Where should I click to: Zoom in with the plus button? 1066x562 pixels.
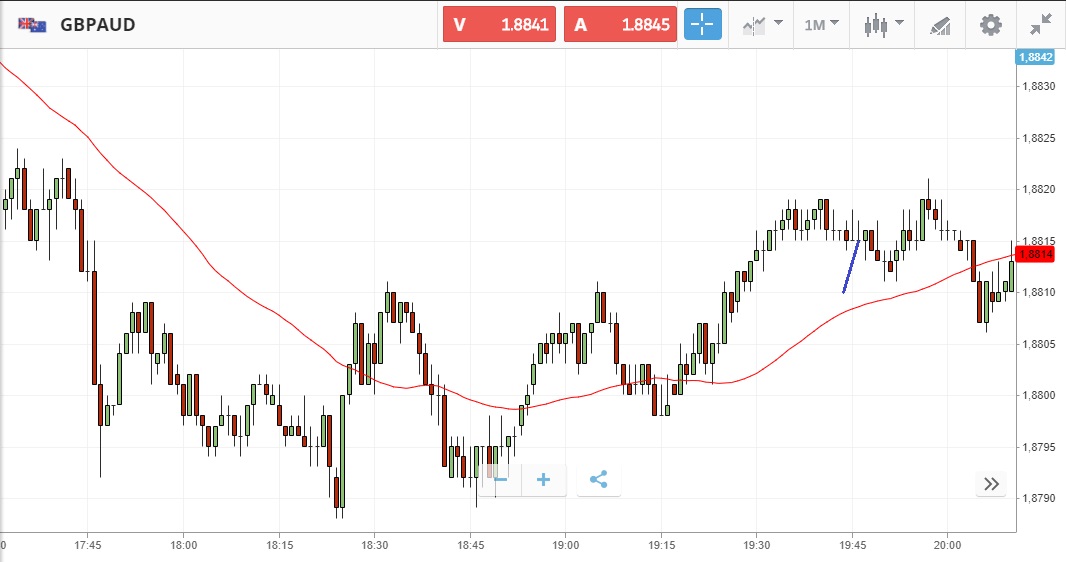coord(544,480)
